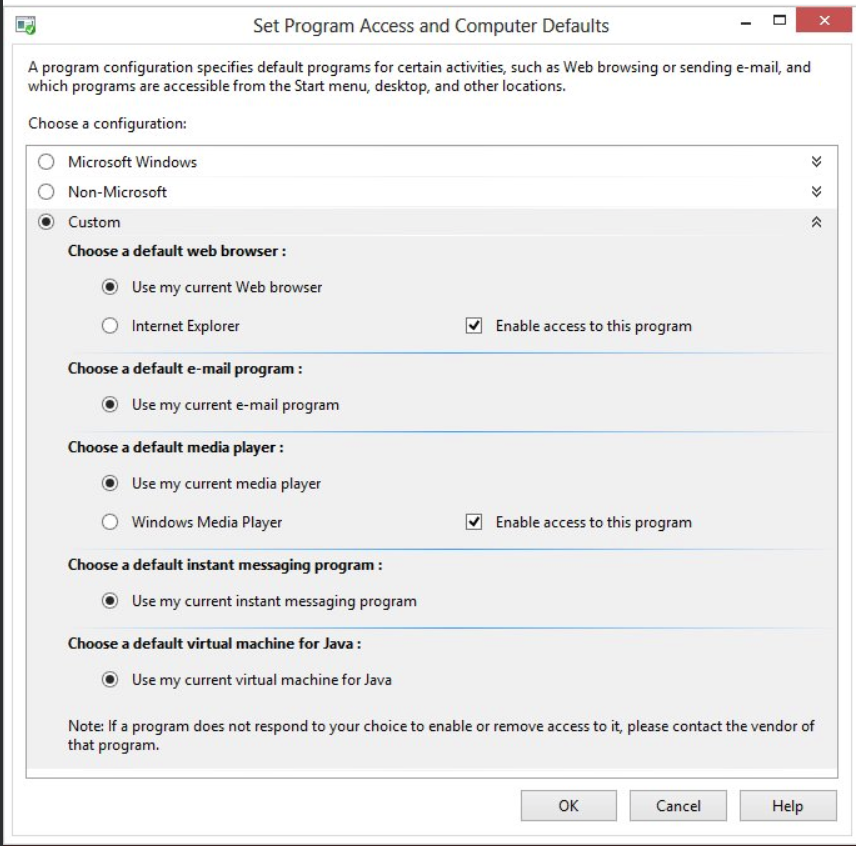The height and width of the screenshot is (846, 856).
Task: Click the Cancel button
Action: (x=678, y=806)
